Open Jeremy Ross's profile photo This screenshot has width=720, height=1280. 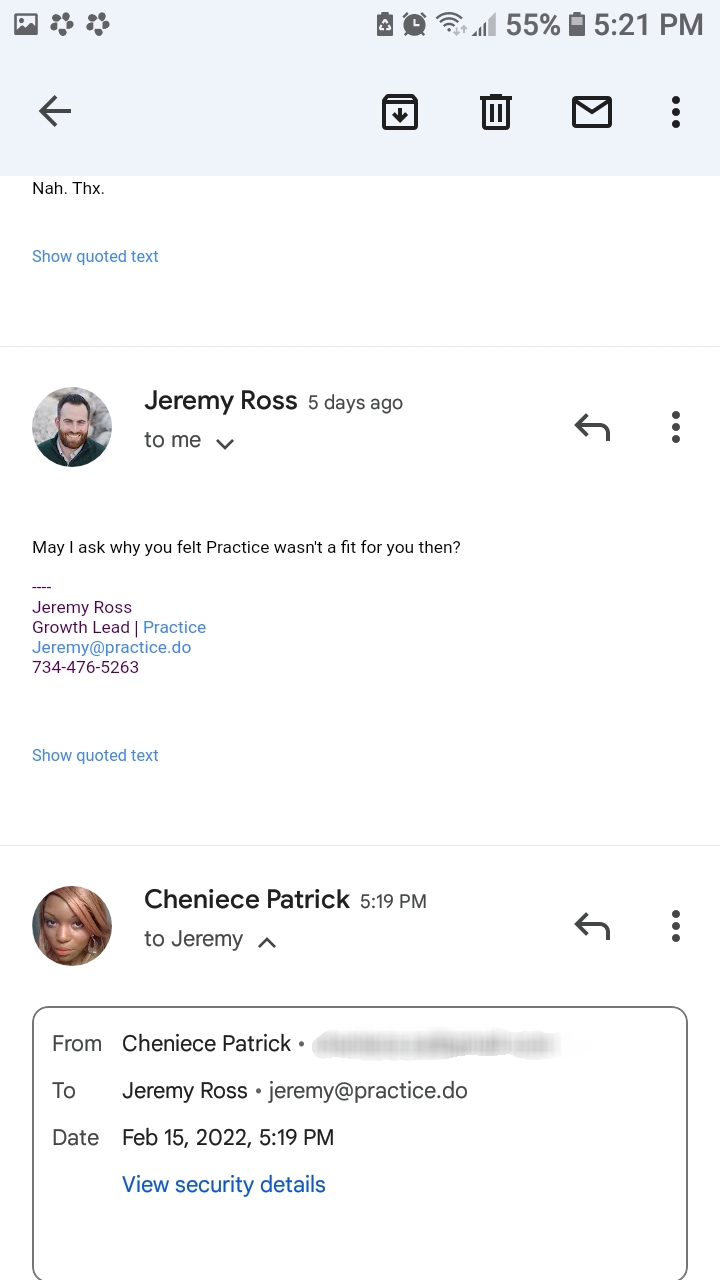(72, 427)
